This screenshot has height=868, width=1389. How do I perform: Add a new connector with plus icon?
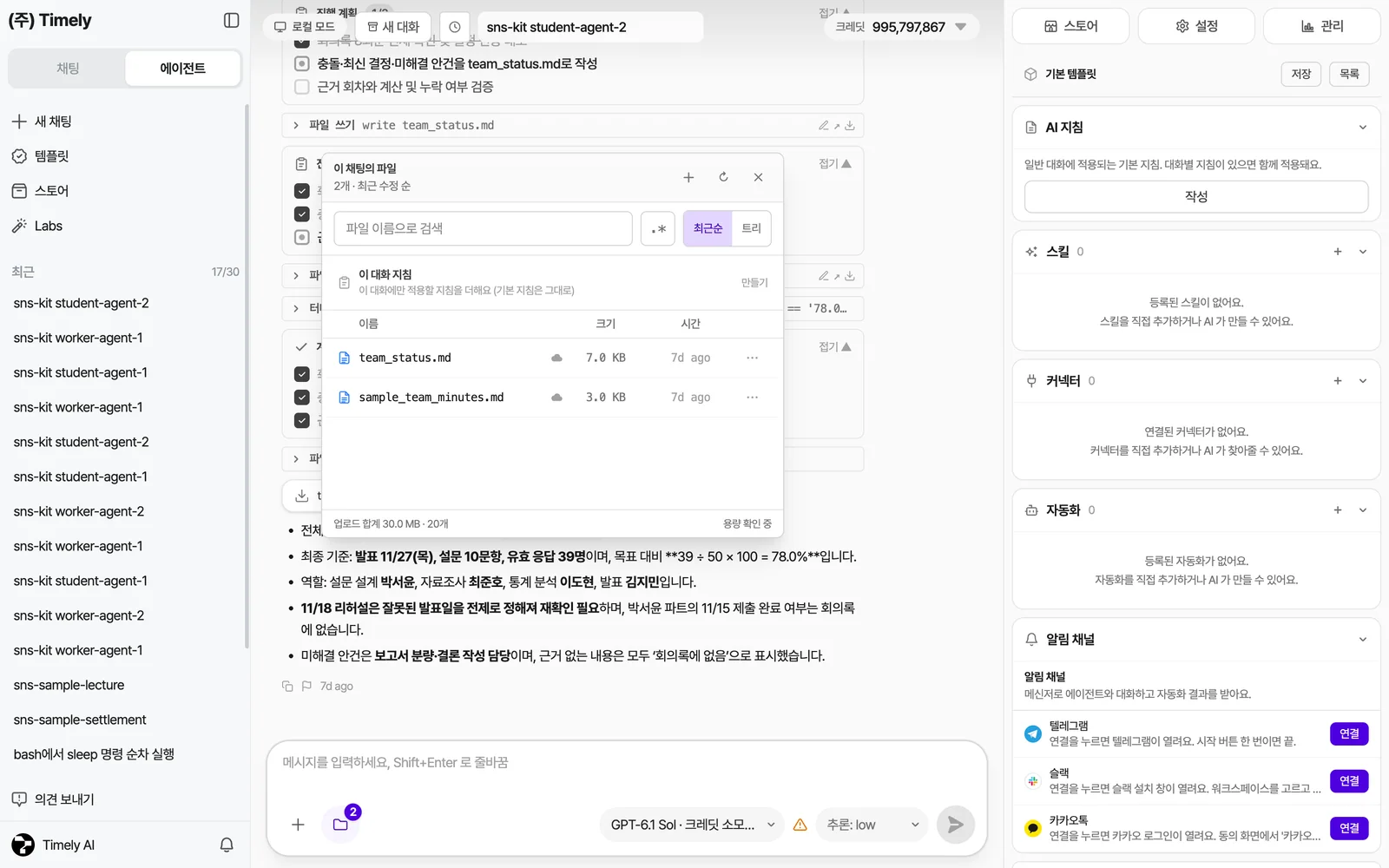[x=1338, y=381]
